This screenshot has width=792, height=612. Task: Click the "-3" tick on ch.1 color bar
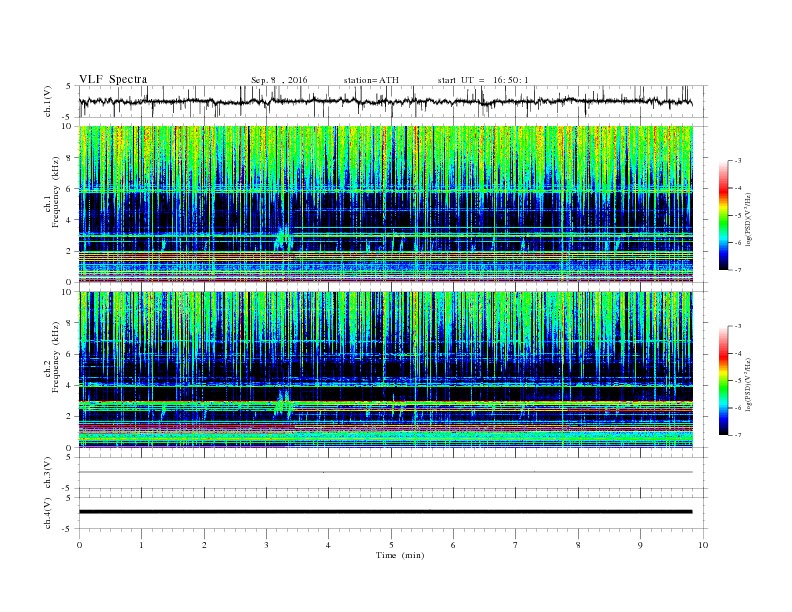(738, 161)
